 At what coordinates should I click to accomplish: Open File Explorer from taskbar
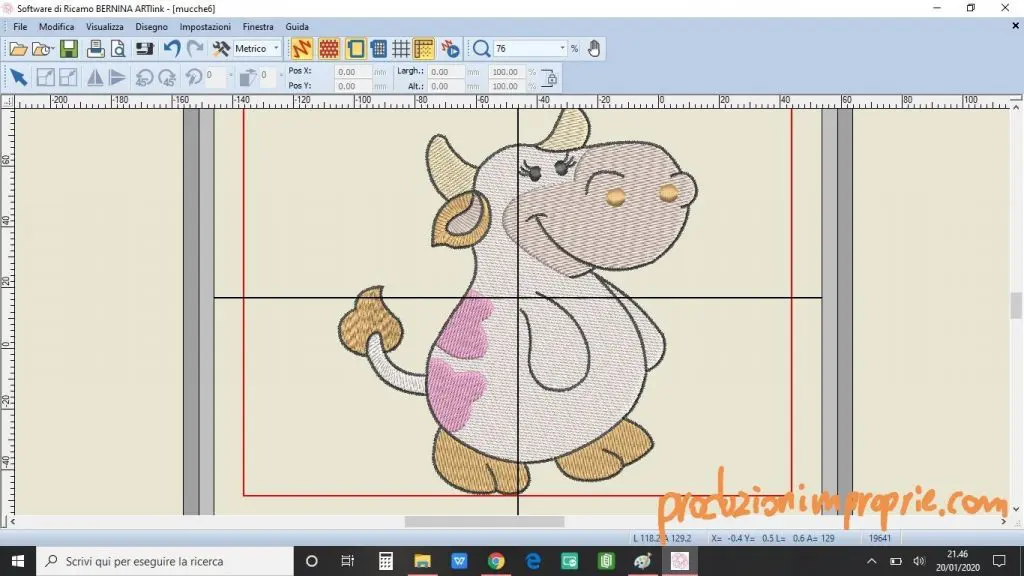423,561
